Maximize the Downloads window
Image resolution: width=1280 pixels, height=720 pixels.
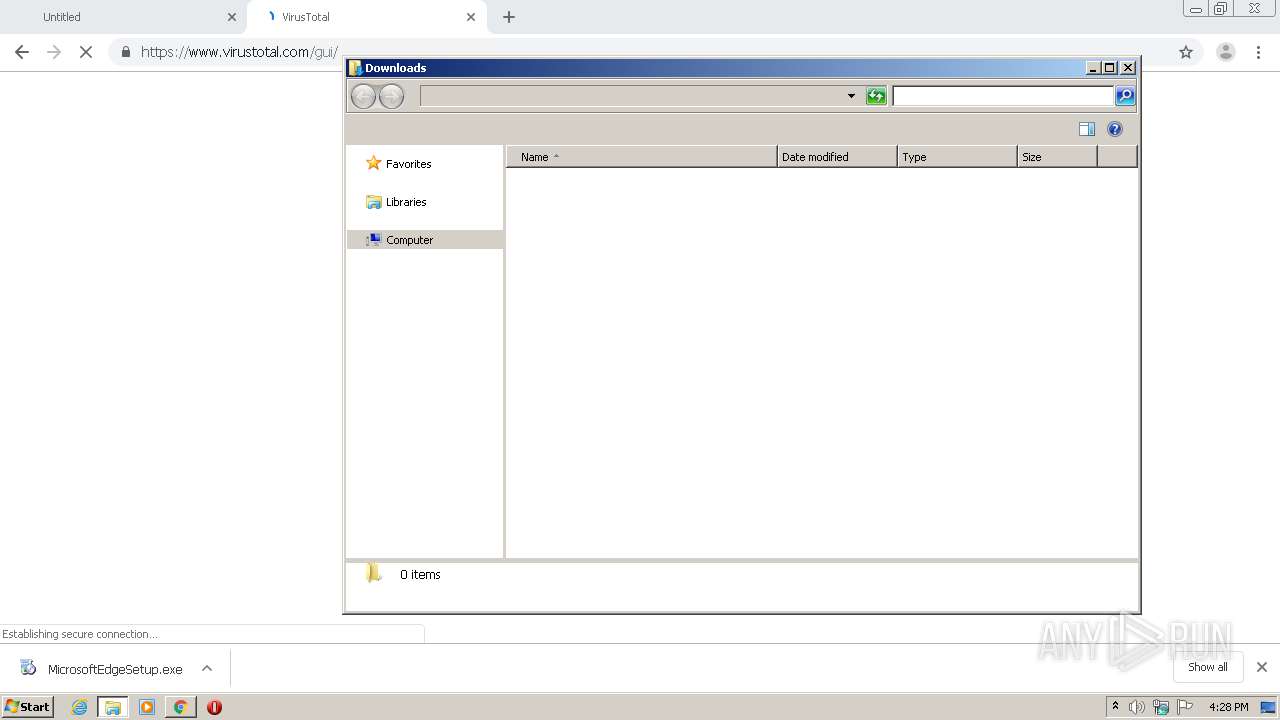point(1110,68)
